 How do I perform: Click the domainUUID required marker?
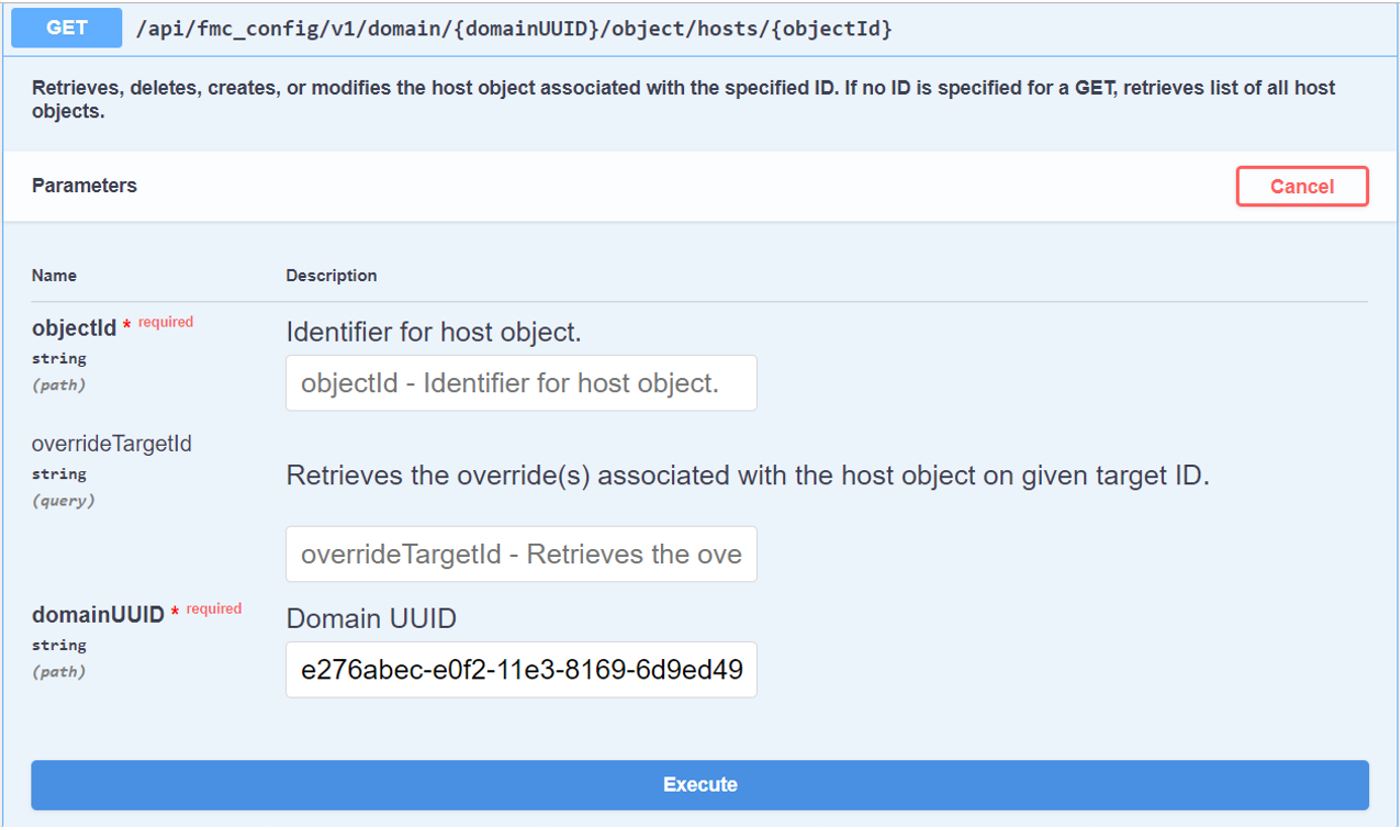click(x=214, y=607)
